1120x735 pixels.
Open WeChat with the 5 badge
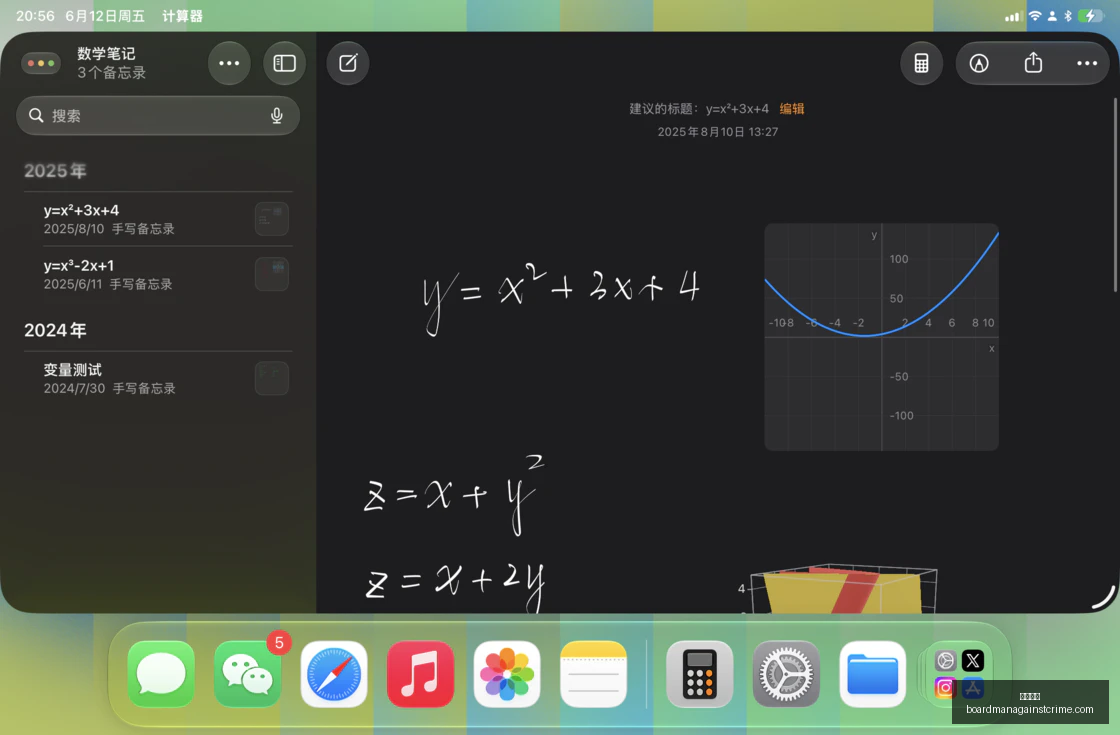point(247,674)
